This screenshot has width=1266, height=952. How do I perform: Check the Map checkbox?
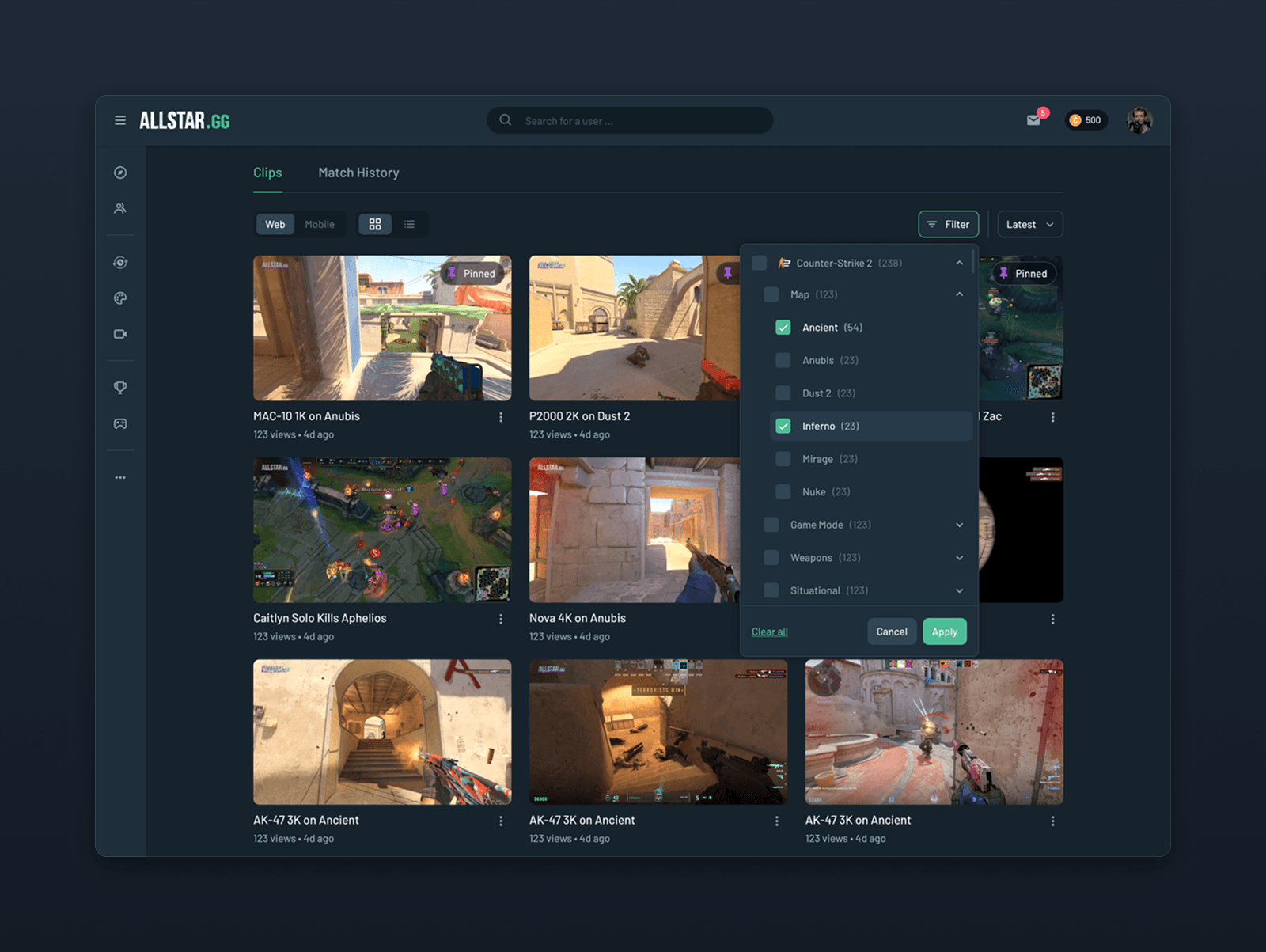click(x=771, y=294)
